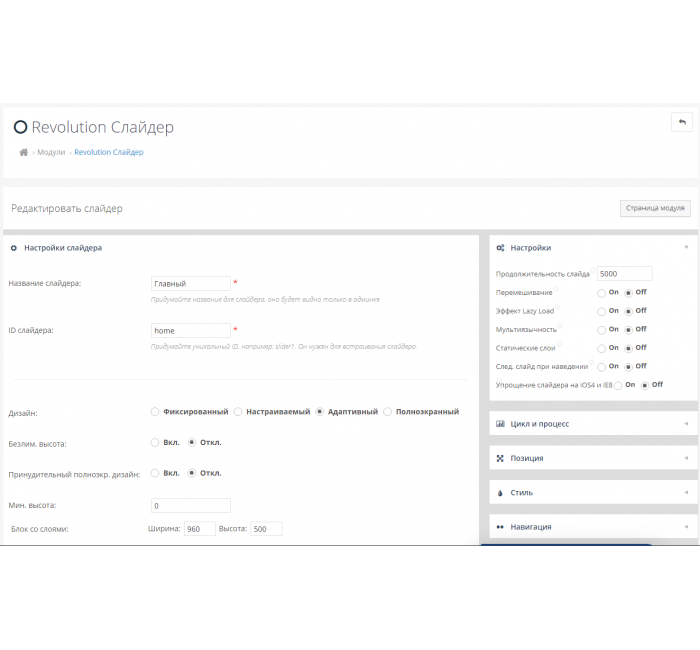
Task: Click the Продолжительность слайда field with 5000
Action: click(624, 274)
